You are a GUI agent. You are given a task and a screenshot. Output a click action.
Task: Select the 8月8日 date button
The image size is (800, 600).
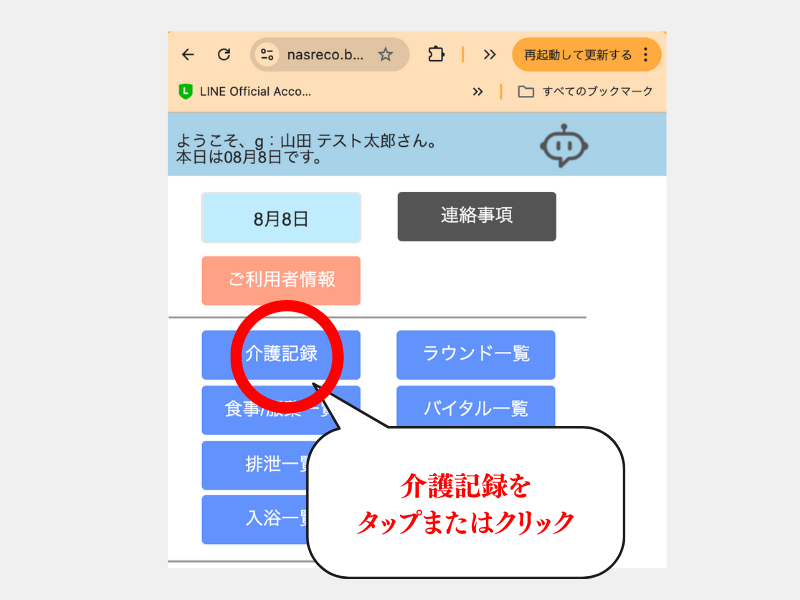click(x=281, y=218)
